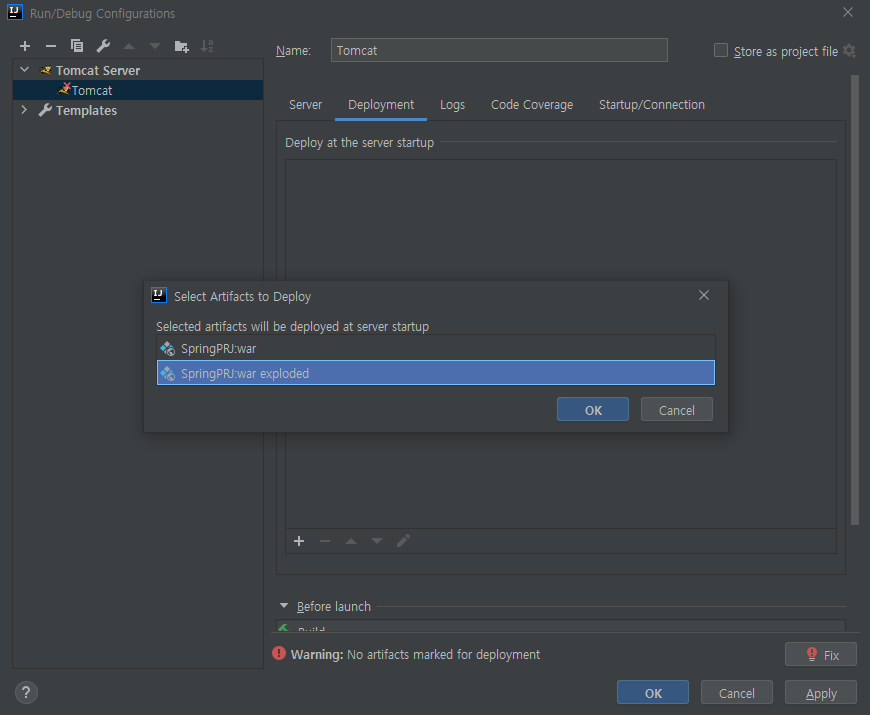Image resolution: width=870 pixels, height=715 pixels.
Task: Switch to the Server tab
Action: pyautogui.click(x=305, y=104)
